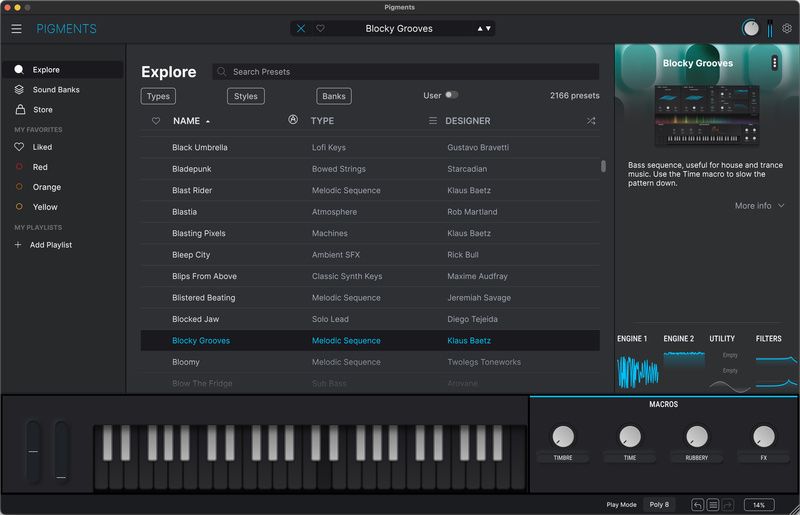This screenshot has height=515, width=800.
Task: Select the Blasting Pixels preset
Action: (370, 233)
